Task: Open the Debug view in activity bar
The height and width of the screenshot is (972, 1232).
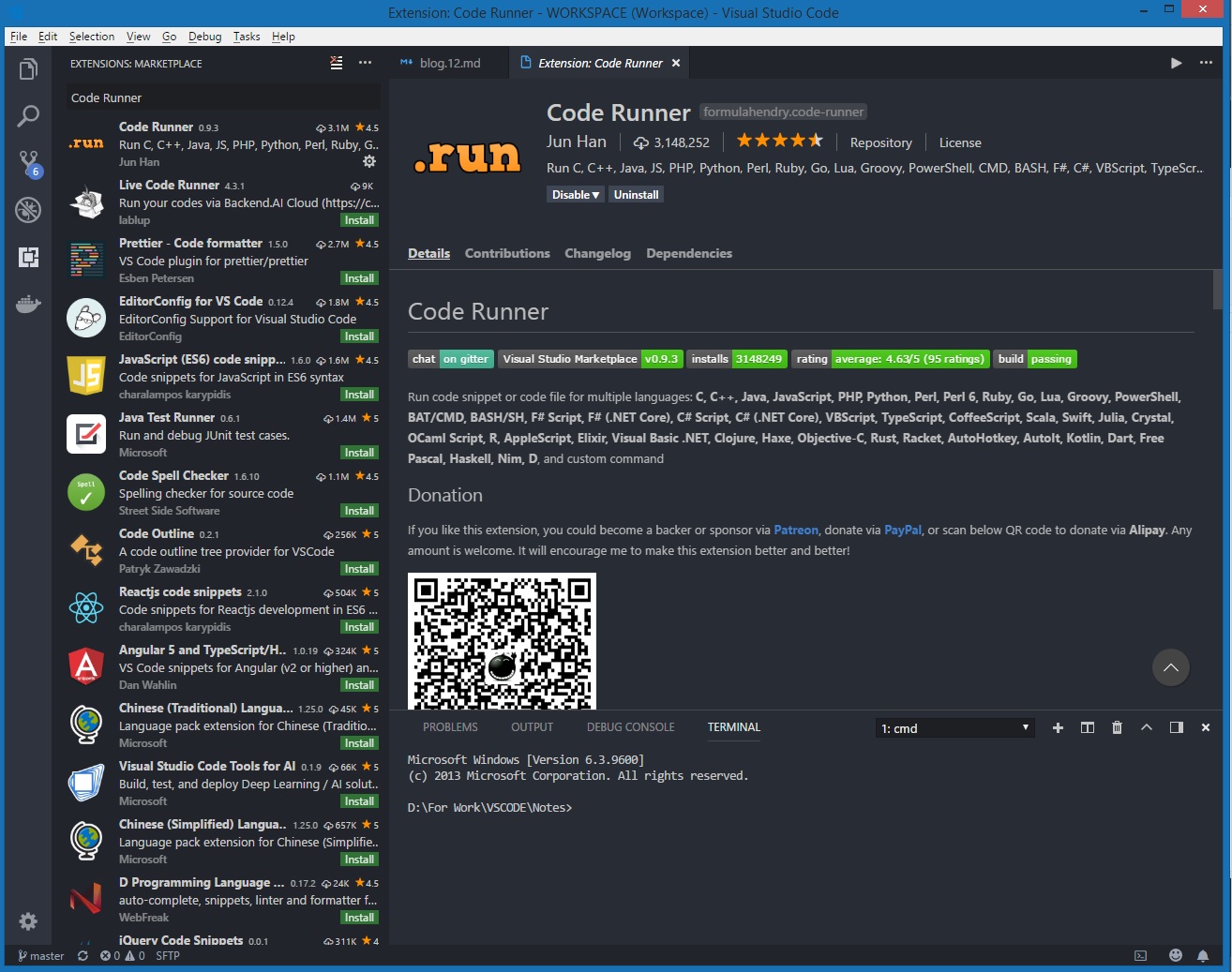Action: point(28,210)
